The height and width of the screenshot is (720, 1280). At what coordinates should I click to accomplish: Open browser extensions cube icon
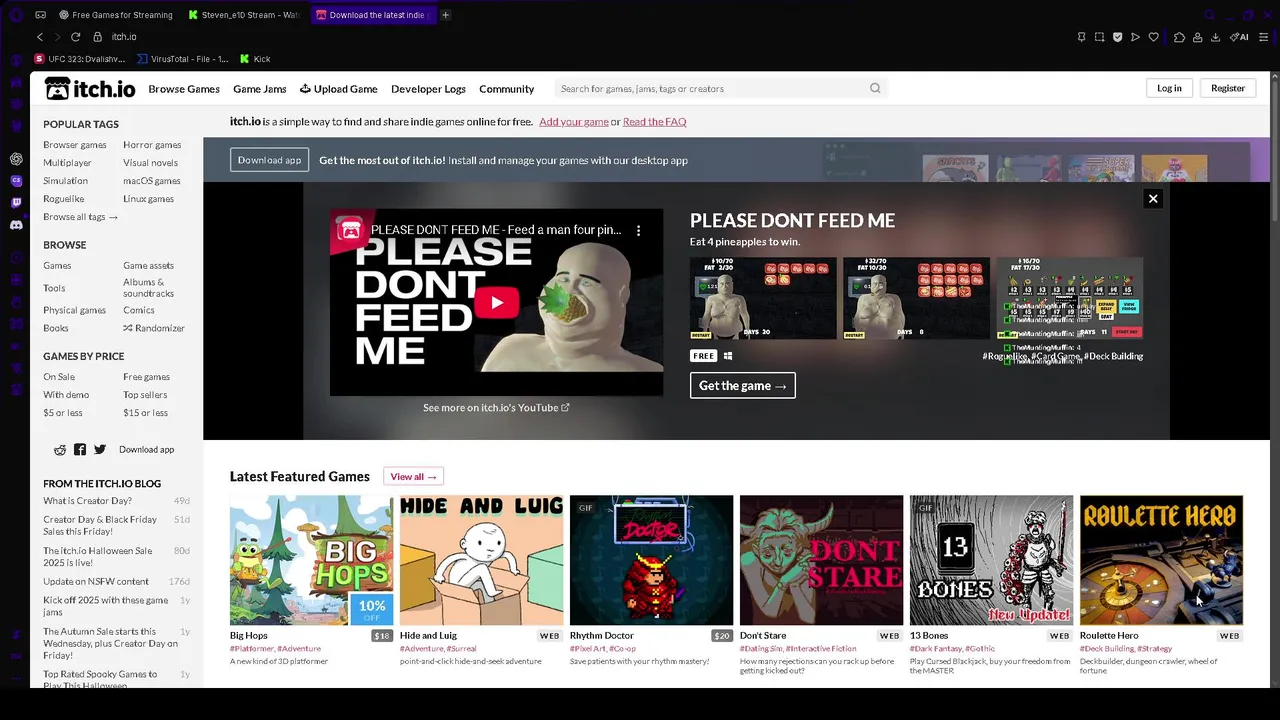coord(1179,37)
